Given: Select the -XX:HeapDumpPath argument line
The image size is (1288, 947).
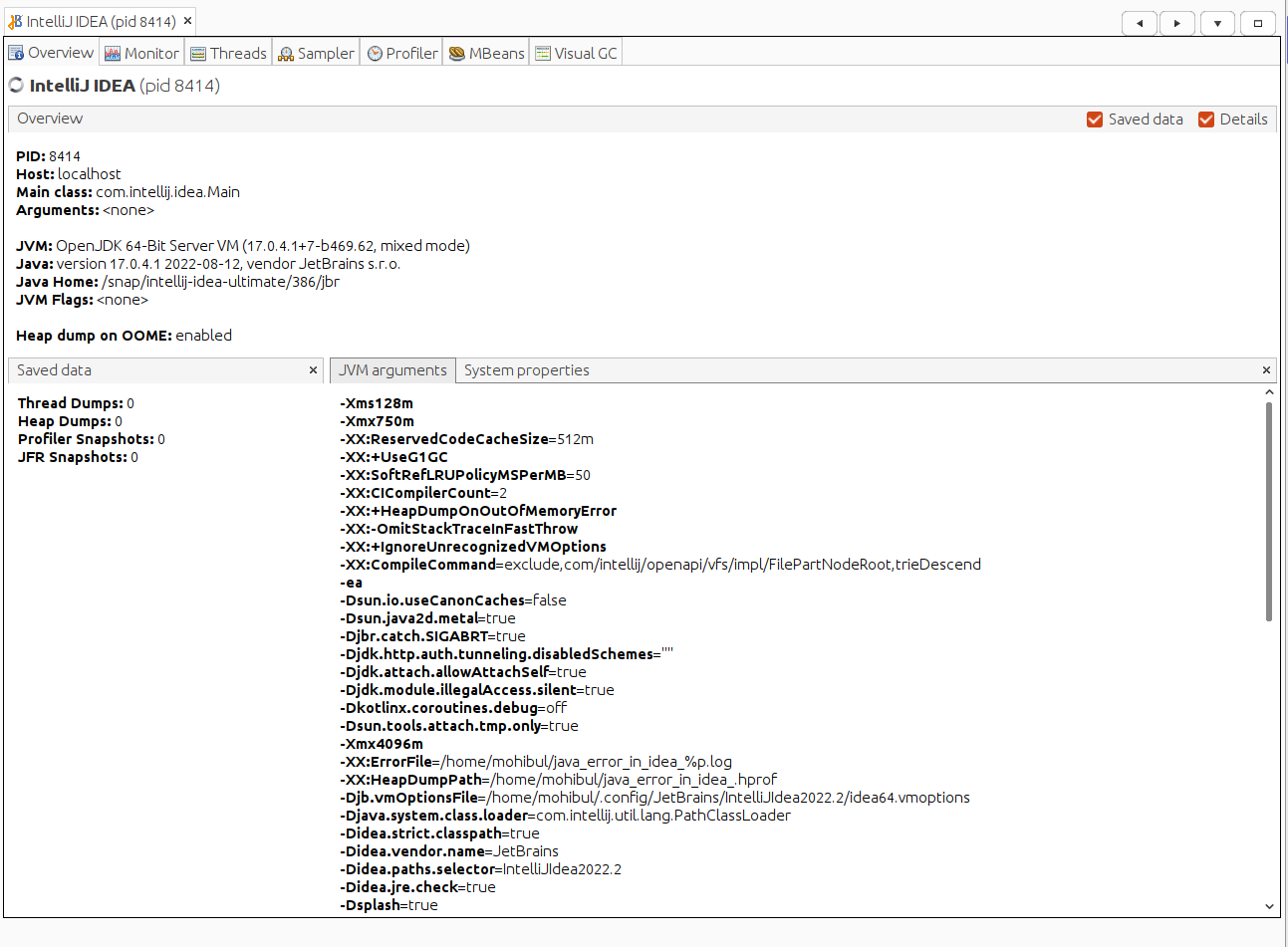Looking at the screenshot, I should pos(558,780).
